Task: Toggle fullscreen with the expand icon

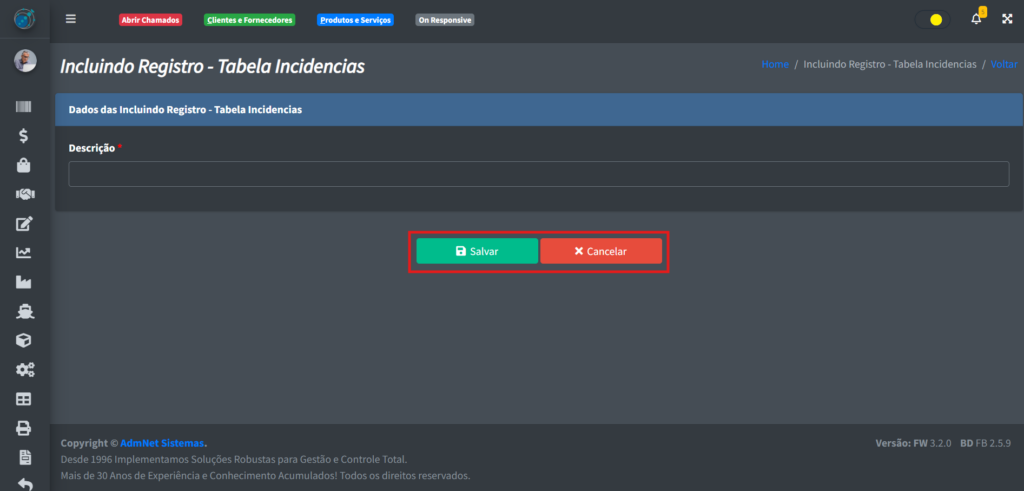Action: 1007,19
